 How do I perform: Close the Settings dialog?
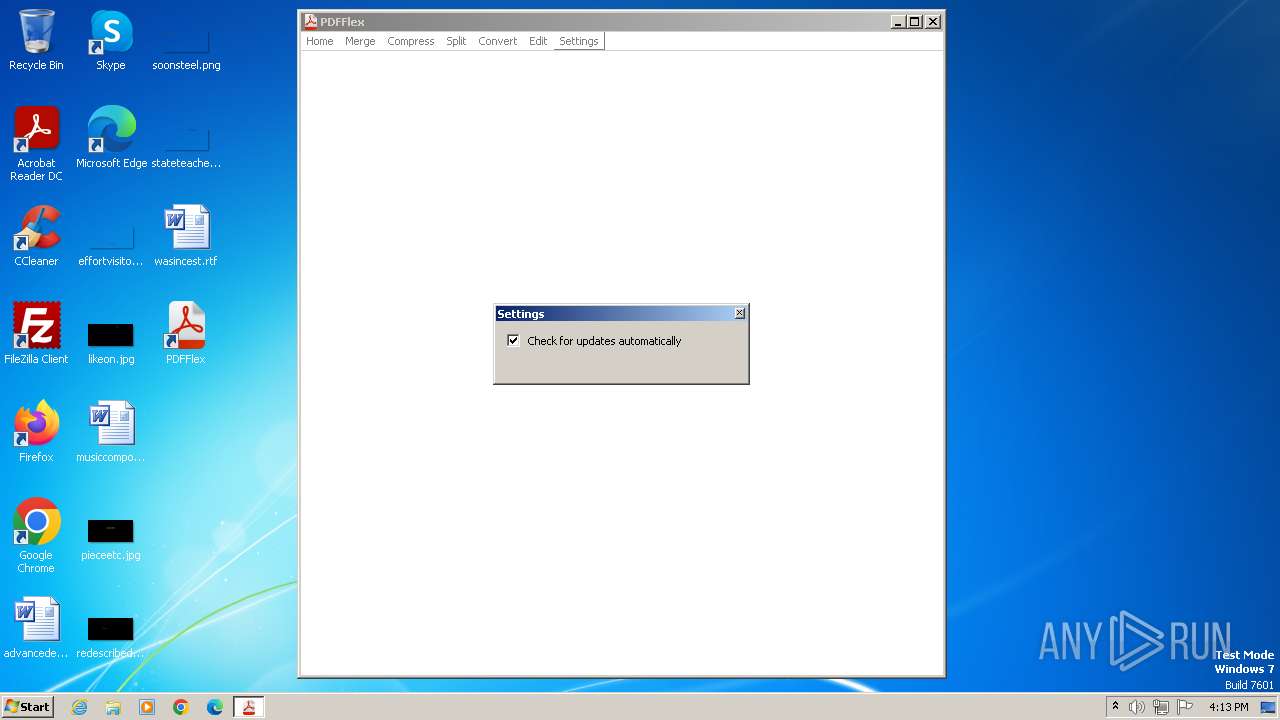click(740, 313)
